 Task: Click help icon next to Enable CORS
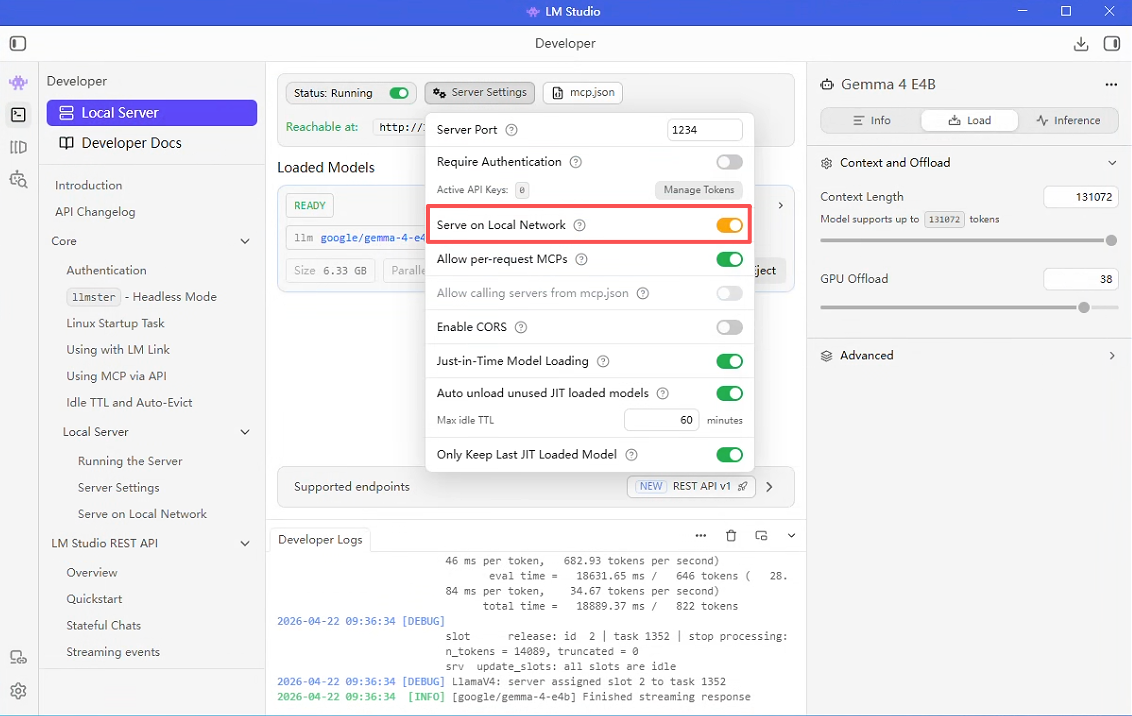[x=520, y=327]
